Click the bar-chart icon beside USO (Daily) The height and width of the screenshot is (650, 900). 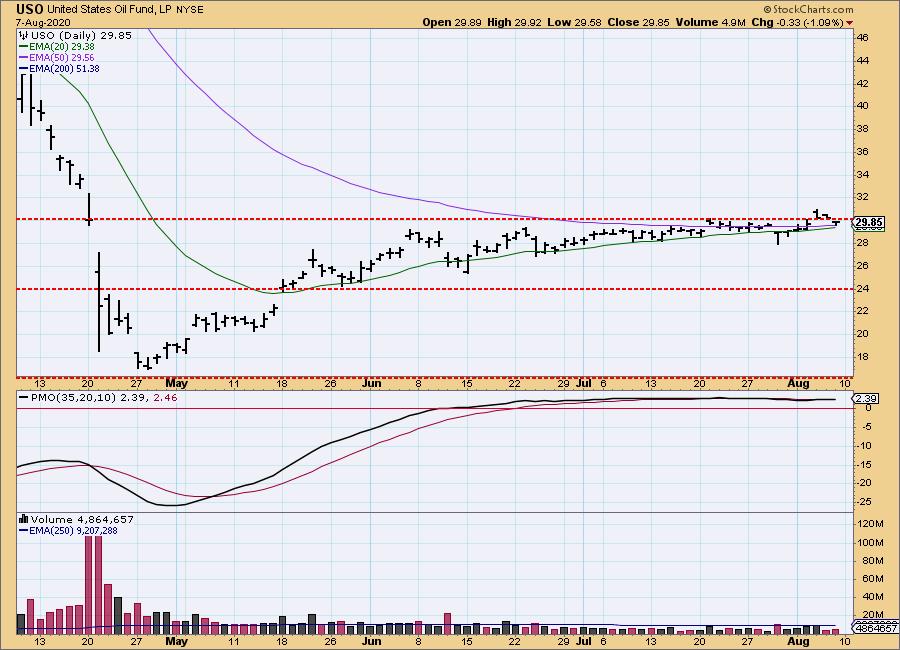click(x=24, y=35)
